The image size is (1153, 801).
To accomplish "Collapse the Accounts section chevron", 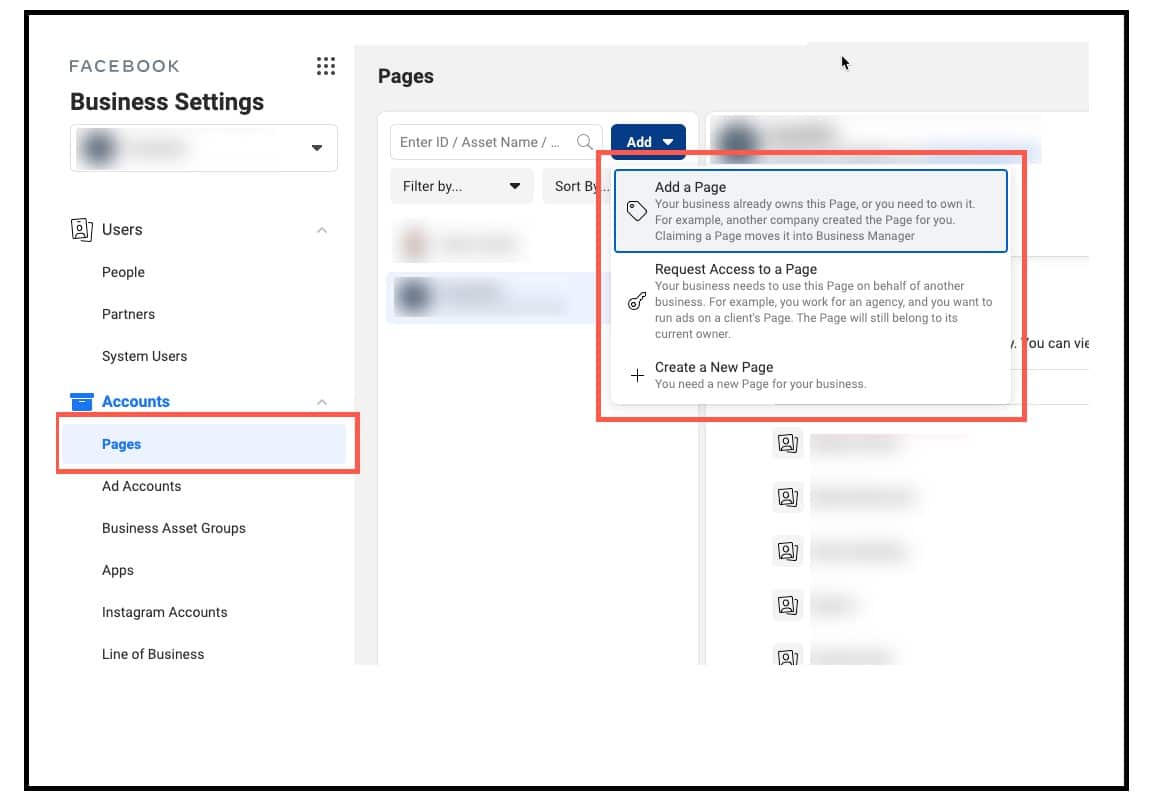I will pos(322,401).
